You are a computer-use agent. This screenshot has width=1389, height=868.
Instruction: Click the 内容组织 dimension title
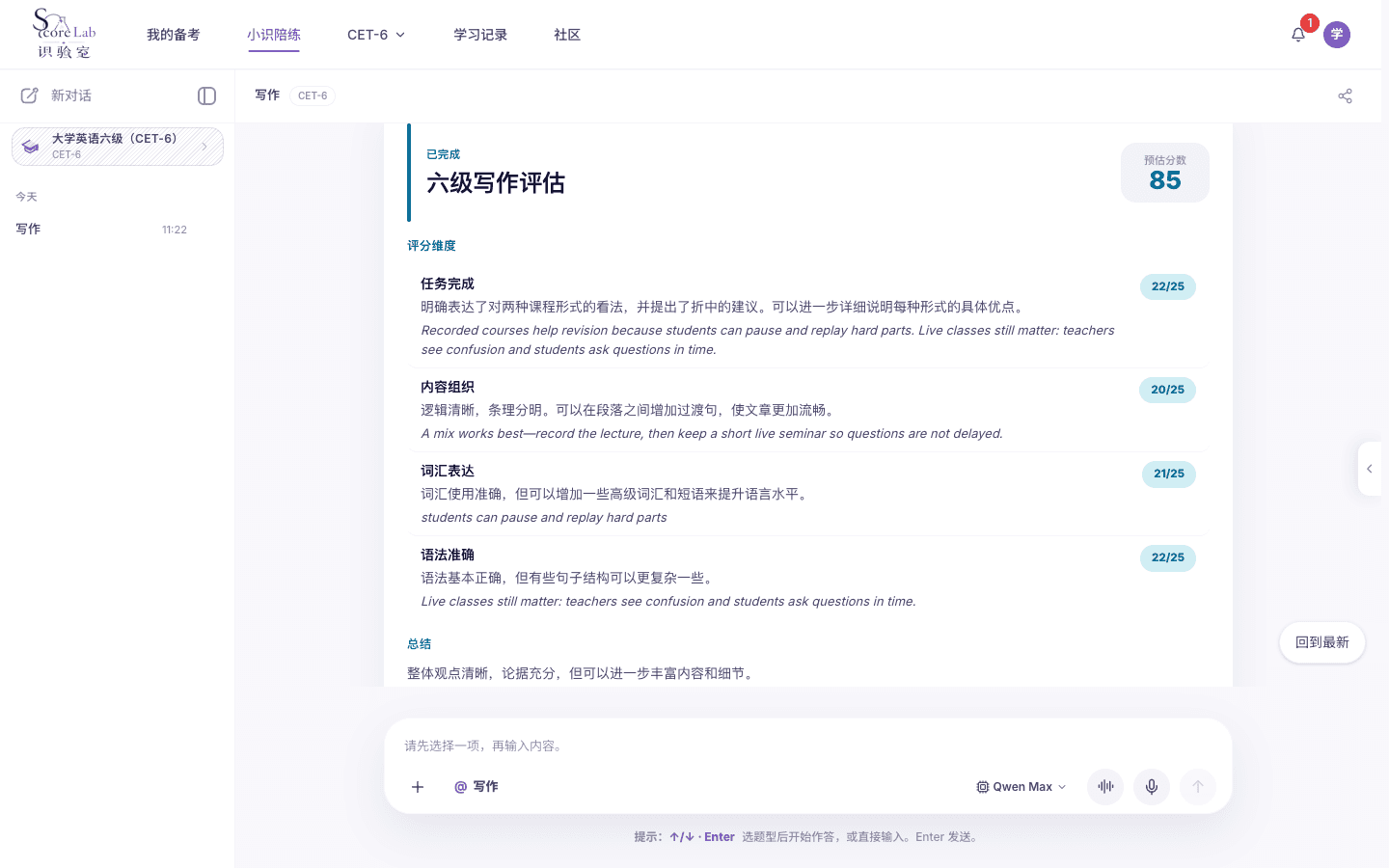448,387
